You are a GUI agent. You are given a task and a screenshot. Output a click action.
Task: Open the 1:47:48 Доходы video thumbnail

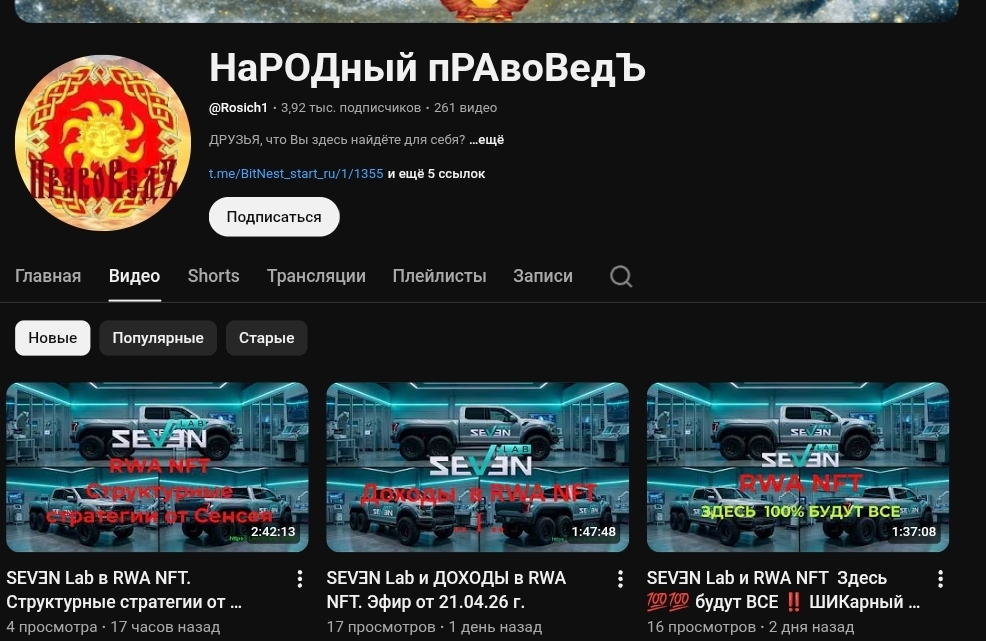coord(477,467)
